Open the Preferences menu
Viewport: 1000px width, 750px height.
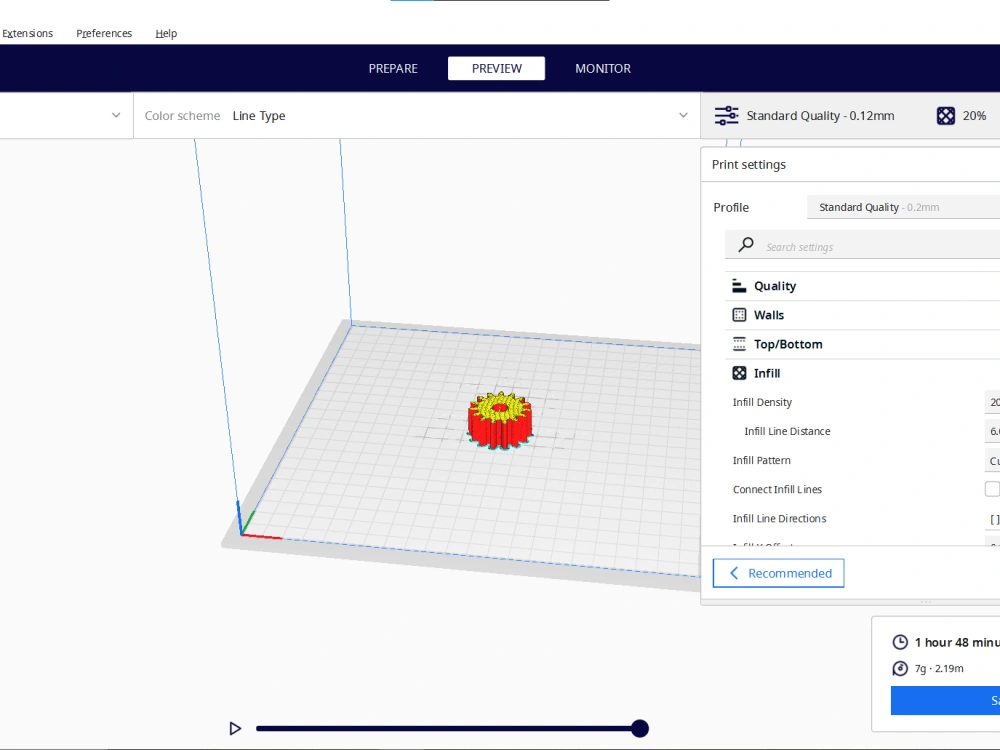click(104, 33)
